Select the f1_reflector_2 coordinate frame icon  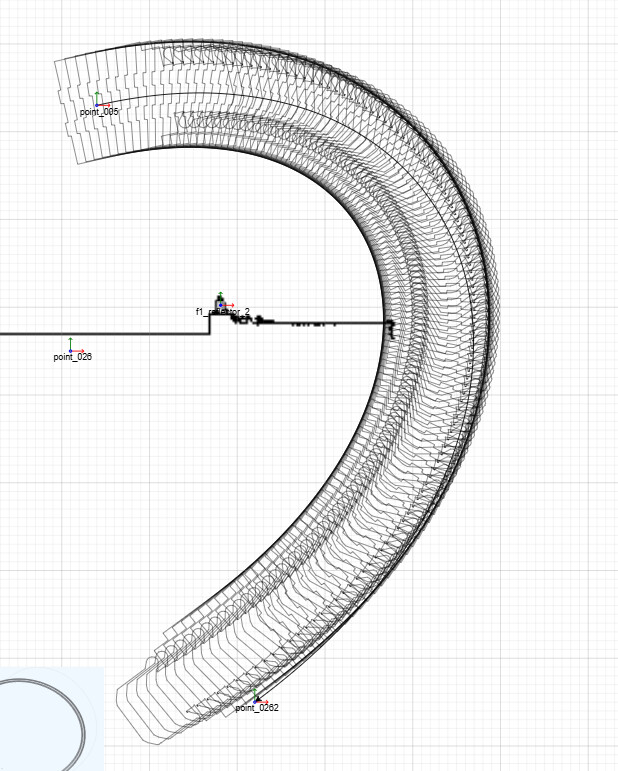point(220,304)
